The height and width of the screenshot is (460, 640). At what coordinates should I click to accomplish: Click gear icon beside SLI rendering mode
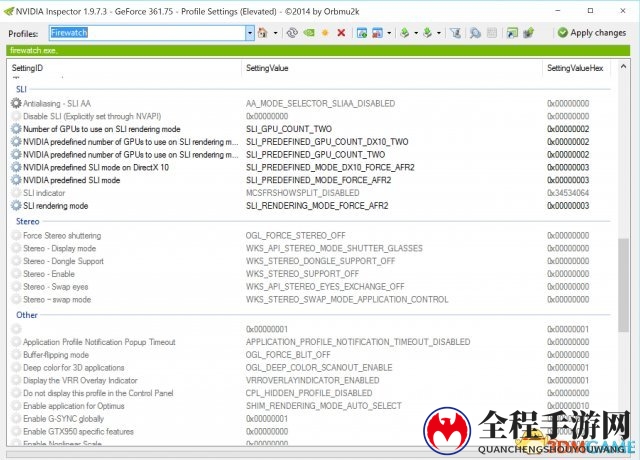pos(16,206)
